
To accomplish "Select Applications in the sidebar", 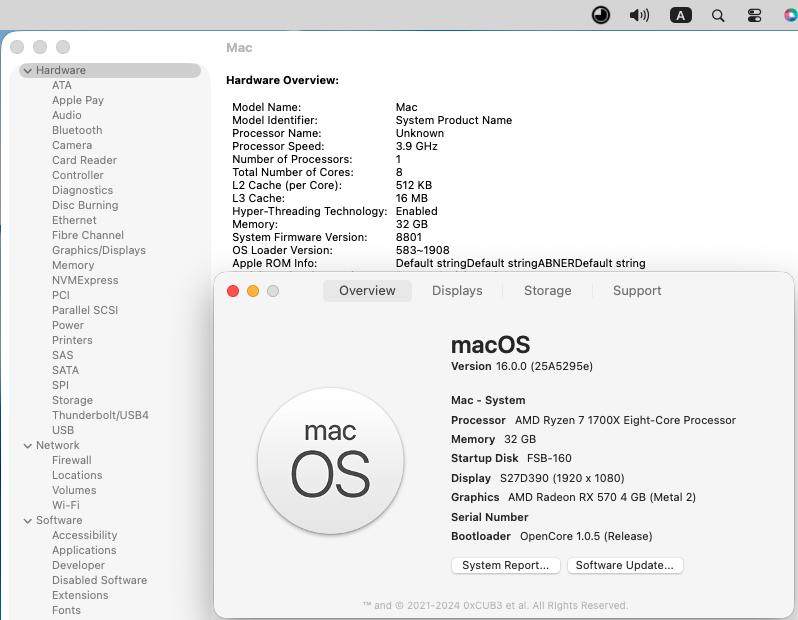I will pos(84,550).
